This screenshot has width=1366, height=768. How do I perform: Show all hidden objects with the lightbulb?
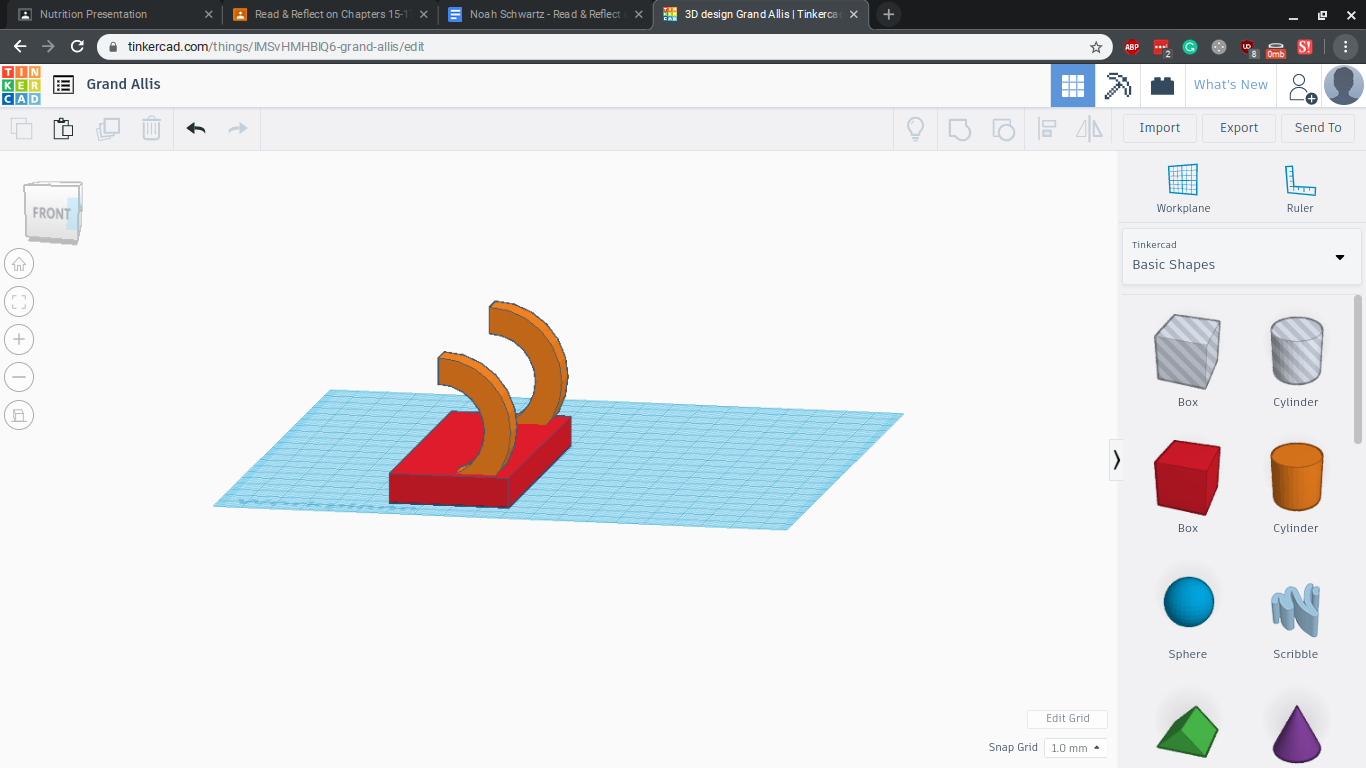tap(915, 128)
